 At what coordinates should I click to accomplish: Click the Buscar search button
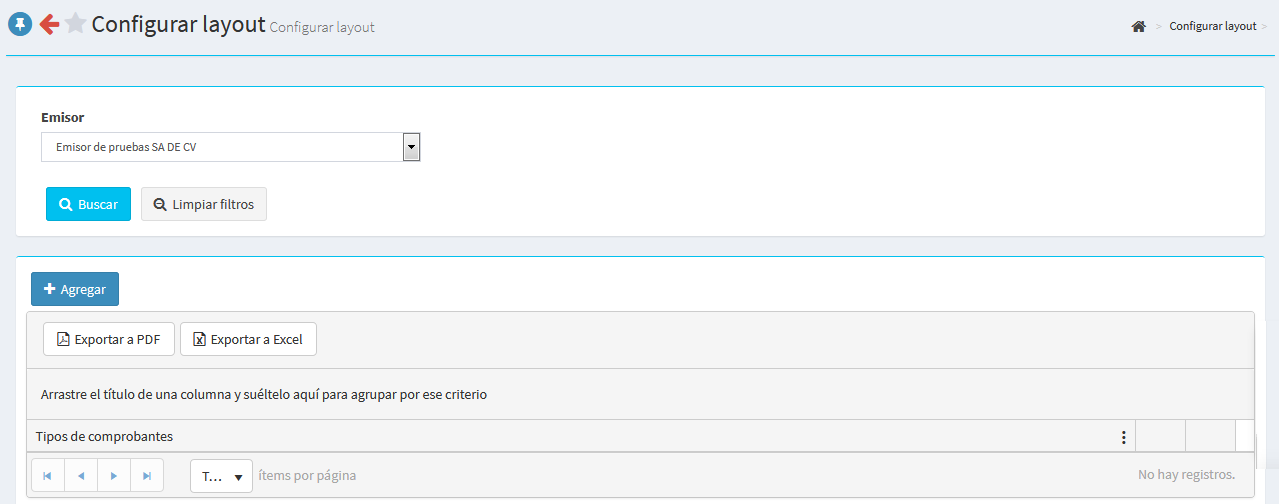[x=88, y=204]
